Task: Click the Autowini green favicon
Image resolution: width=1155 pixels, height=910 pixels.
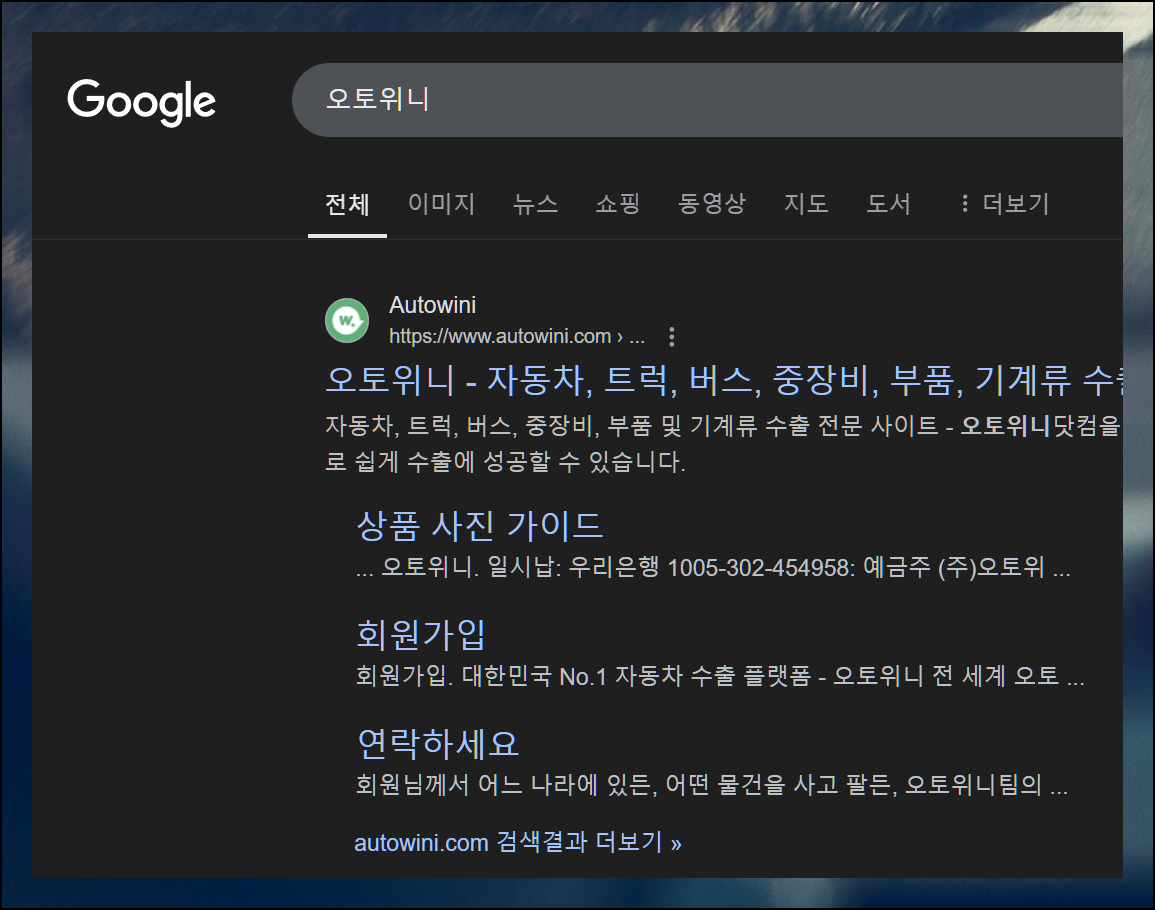Action: click(x=347, y=321)
